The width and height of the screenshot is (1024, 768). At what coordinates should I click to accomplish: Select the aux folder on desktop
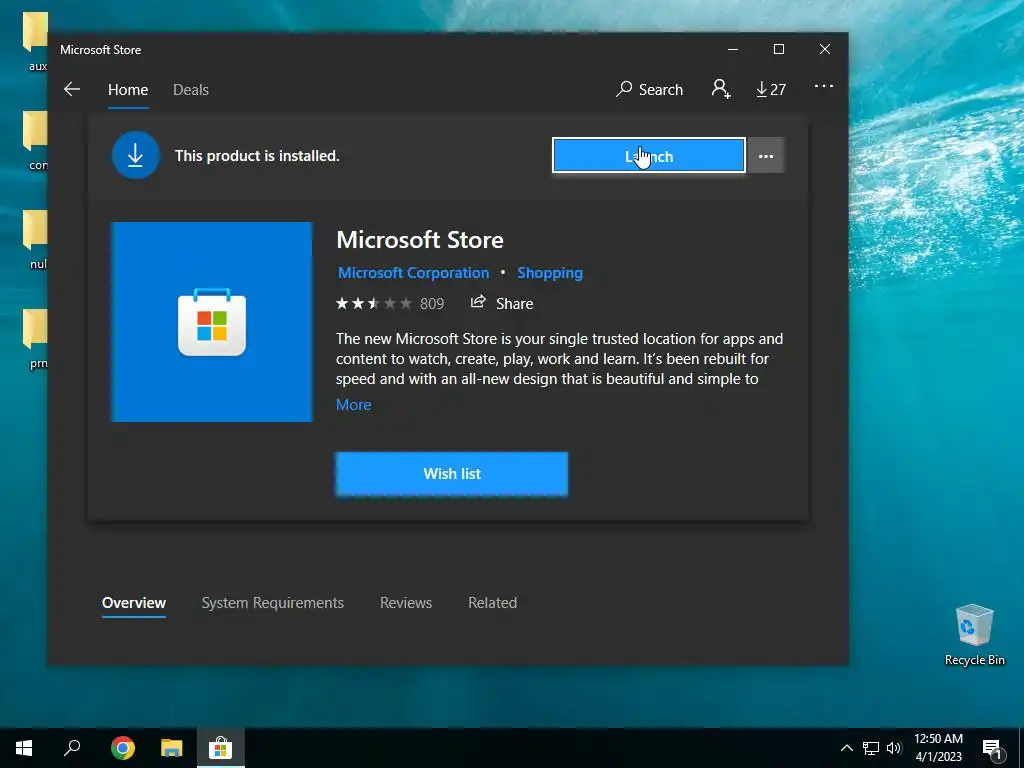pos(35,41)
